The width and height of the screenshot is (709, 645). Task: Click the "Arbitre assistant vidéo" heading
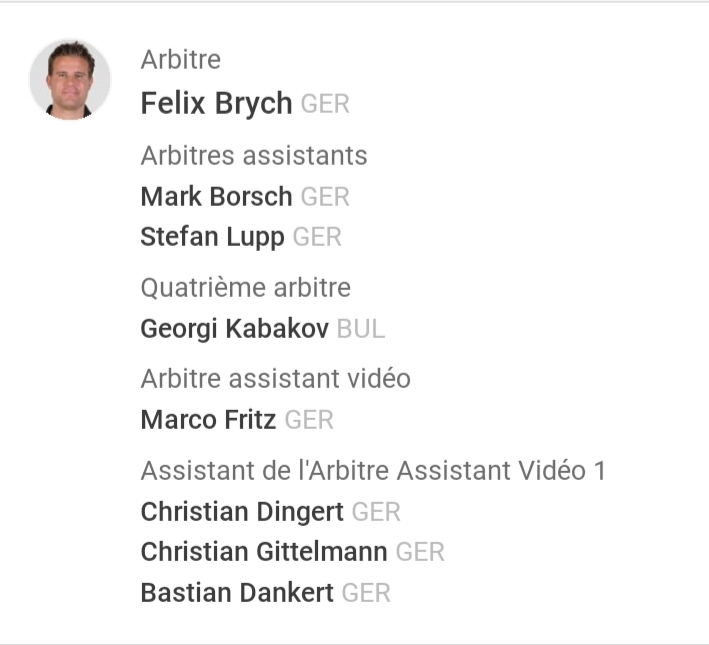coord(276,379)
